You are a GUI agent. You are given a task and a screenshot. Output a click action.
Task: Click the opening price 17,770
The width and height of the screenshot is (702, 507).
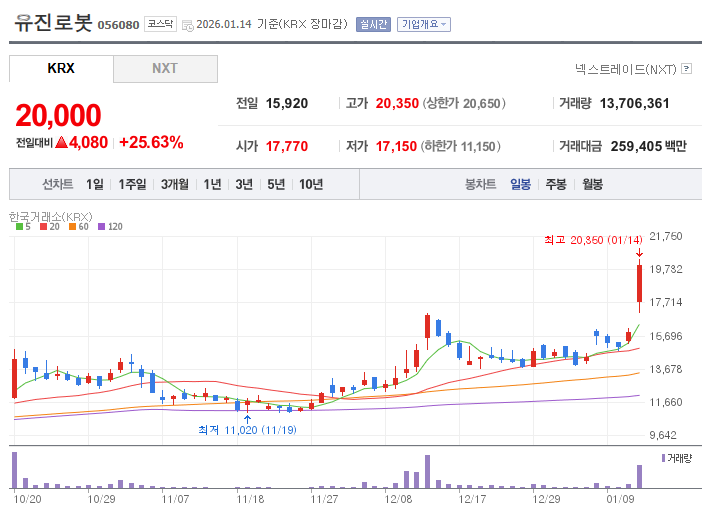click(x=287, y=146)
